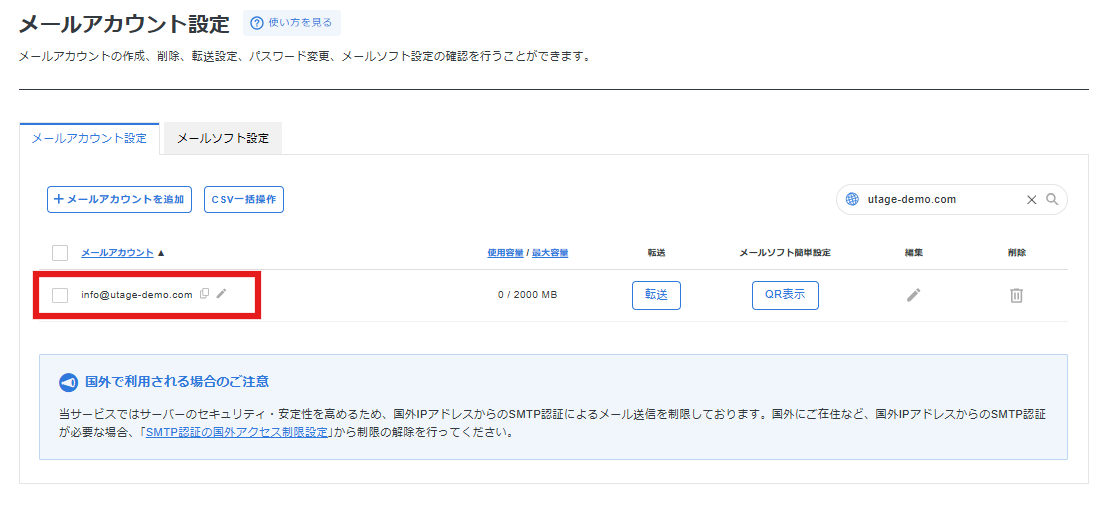Follow the SMTP認証の国外アクセス制限設定 link

point(237,433)
